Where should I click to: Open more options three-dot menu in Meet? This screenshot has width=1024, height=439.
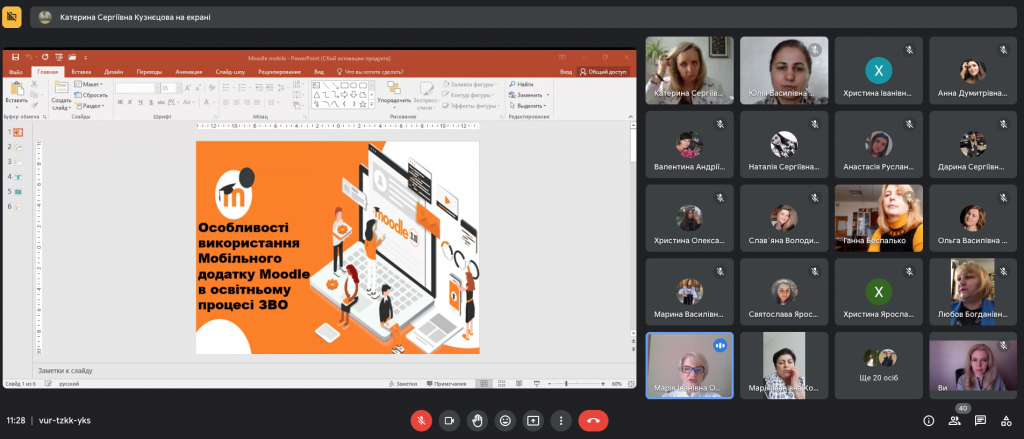click(561, 421)
